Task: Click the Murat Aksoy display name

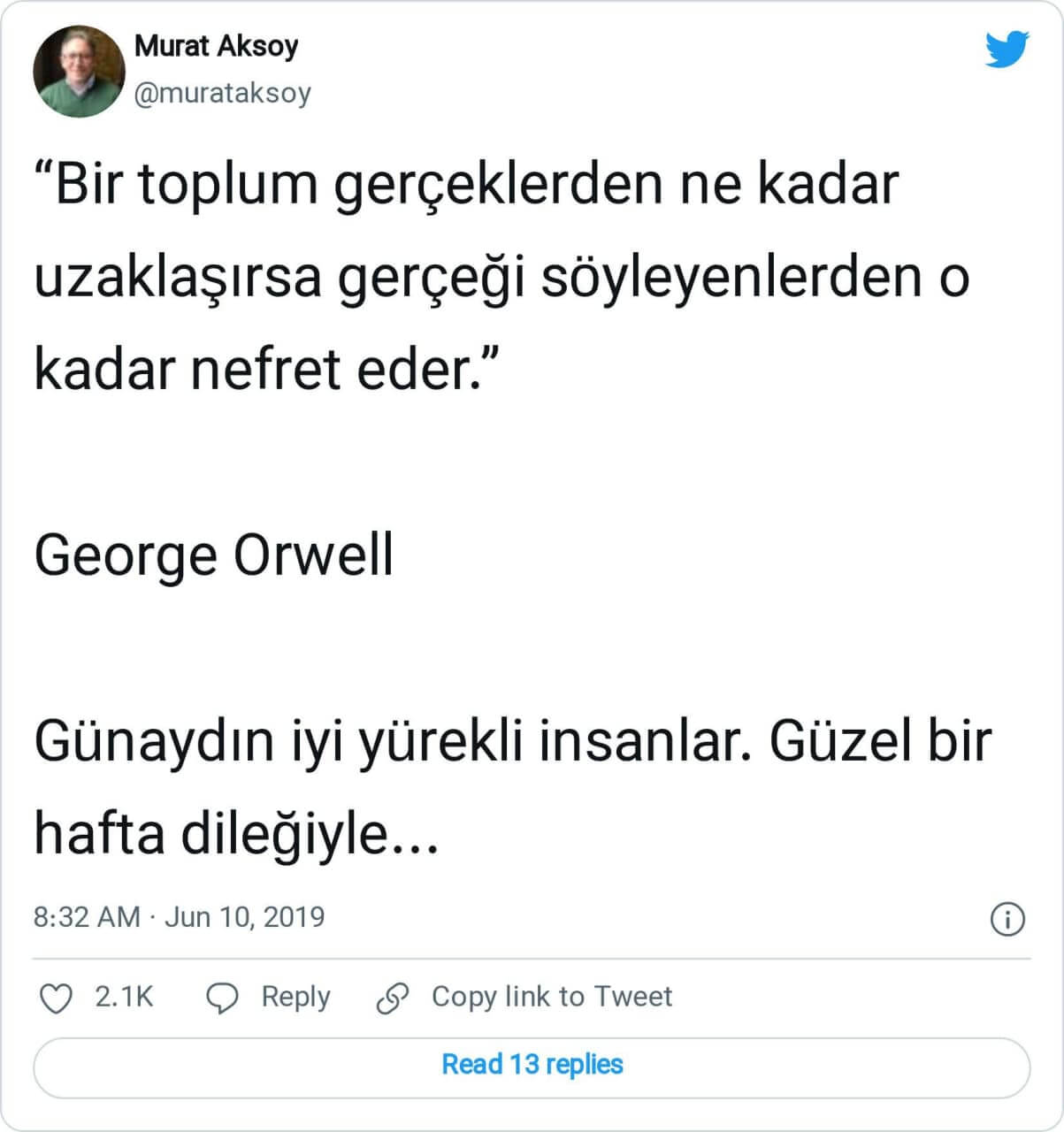Action: [x=216, y=46]
